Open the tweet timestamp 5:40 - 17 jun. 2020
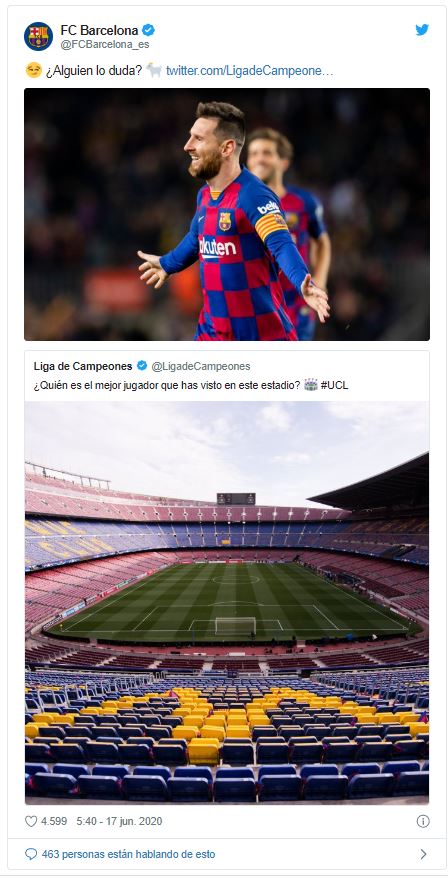Screen dimensions: 448x889 (119, 821)
